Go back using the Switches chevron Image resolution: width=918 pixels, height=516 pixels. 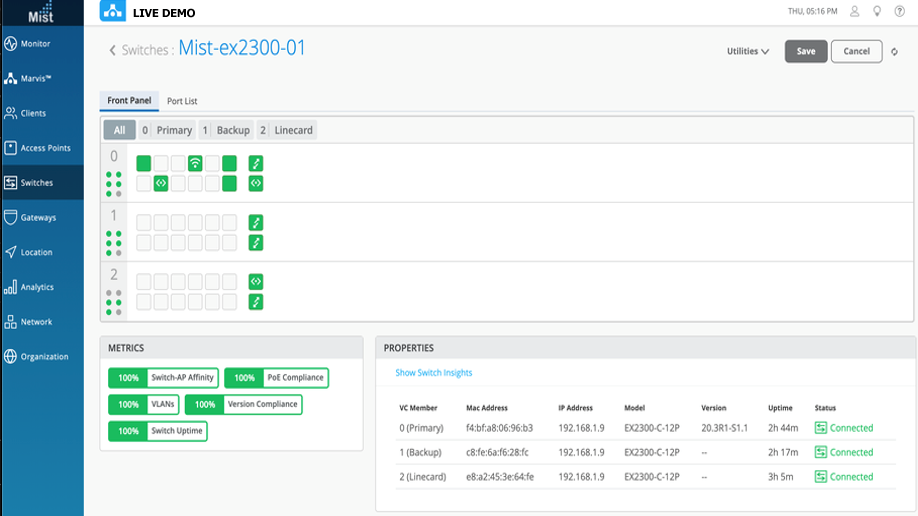113,50
